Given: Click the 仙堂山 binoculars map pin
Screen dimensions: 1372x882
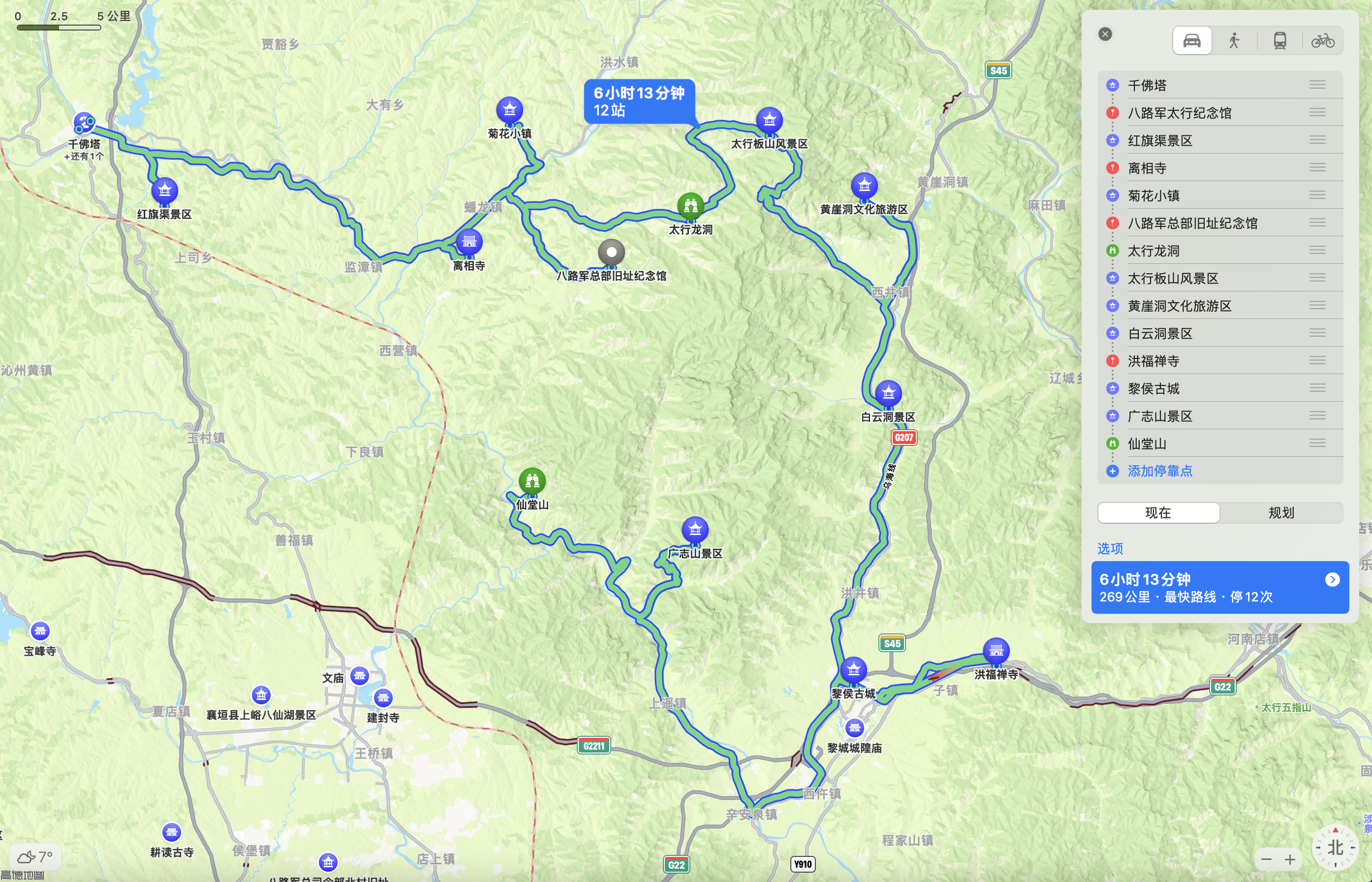Looking at the screenshot, I should pyautogui.click(x=532, y=481).
